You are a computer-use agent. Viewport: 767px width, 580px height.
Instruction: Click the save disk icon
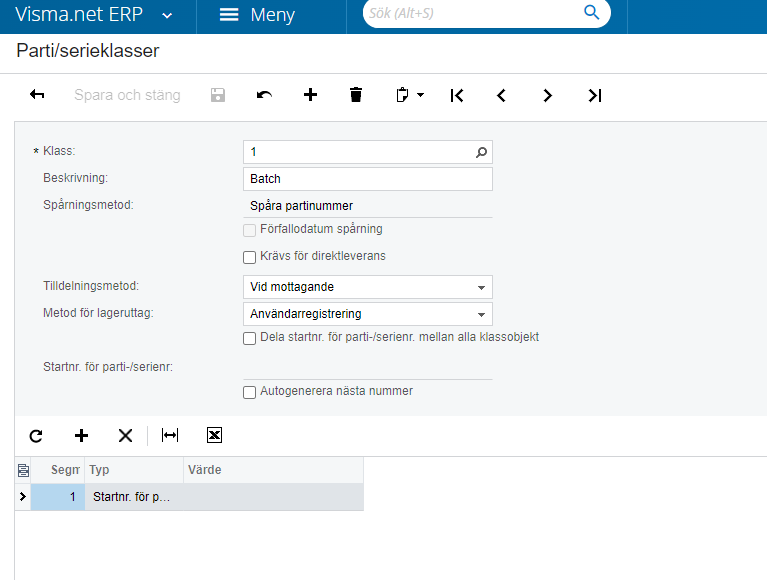218,95
